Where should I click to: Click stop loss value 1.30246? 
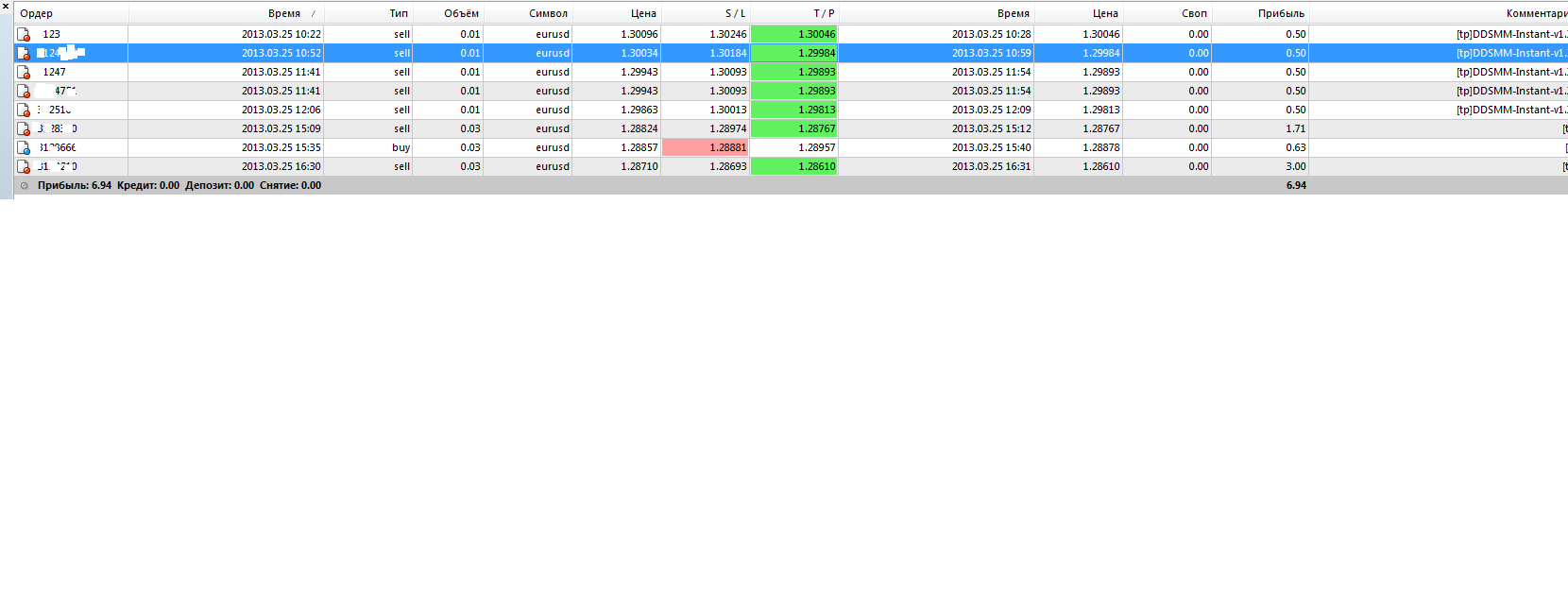[x=728, y=34]
